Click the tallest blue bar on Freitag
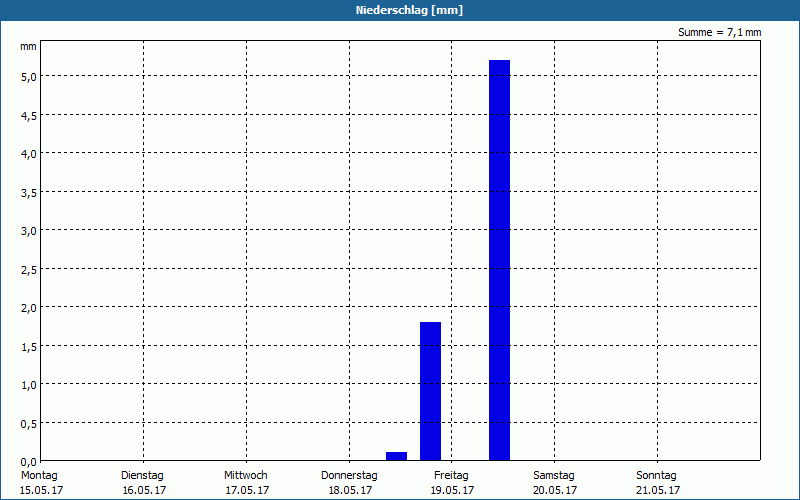This screenshot has height=500, width=800. click(x=499, y=260)
